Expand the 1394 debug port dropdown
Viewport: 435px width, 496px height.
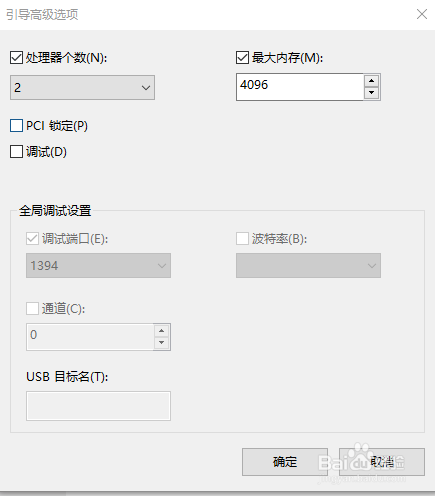98,266
